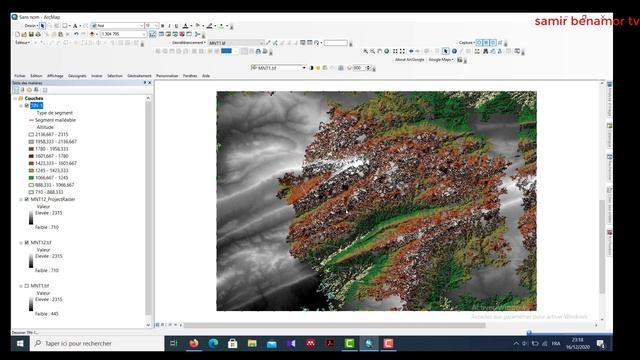Toggle italic text formatting
The height and width of the screenshot is (360, 640).
[169, 26]
